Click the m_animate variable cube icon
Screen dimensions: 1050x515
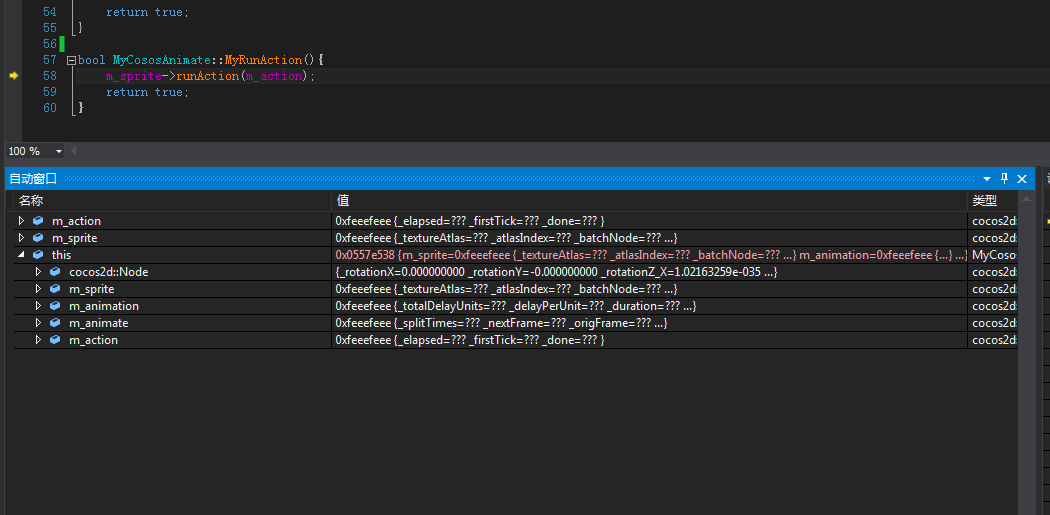tap(55, 323)
